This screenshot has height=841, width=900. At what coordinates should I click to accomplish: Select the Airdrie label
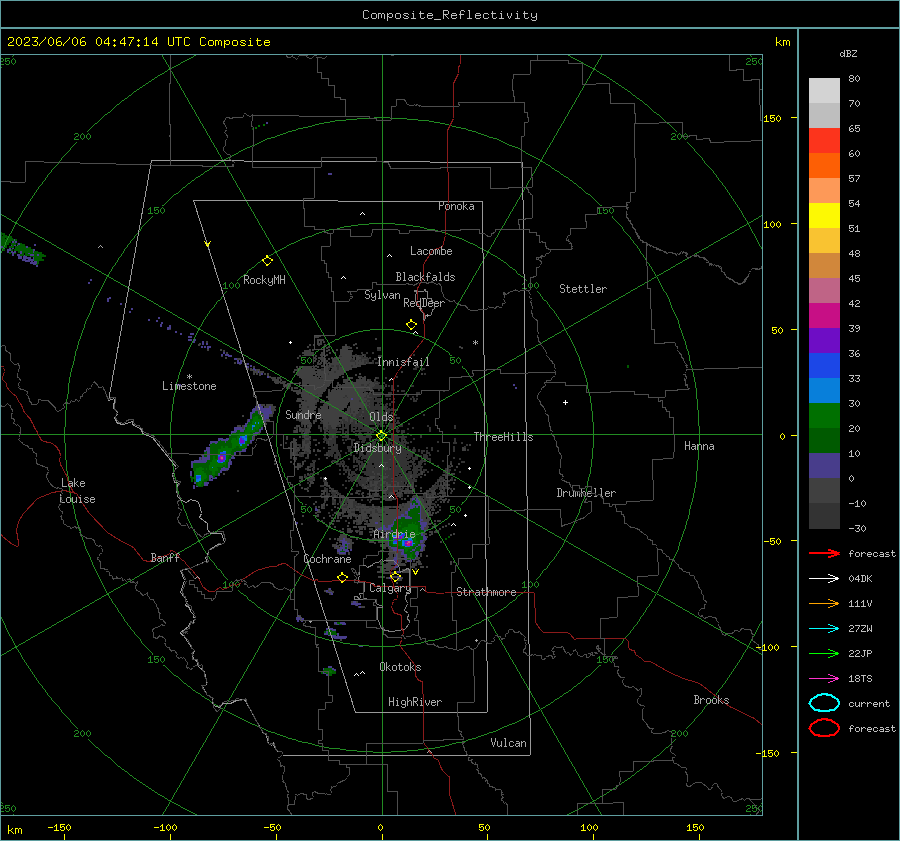click(394, 534)
